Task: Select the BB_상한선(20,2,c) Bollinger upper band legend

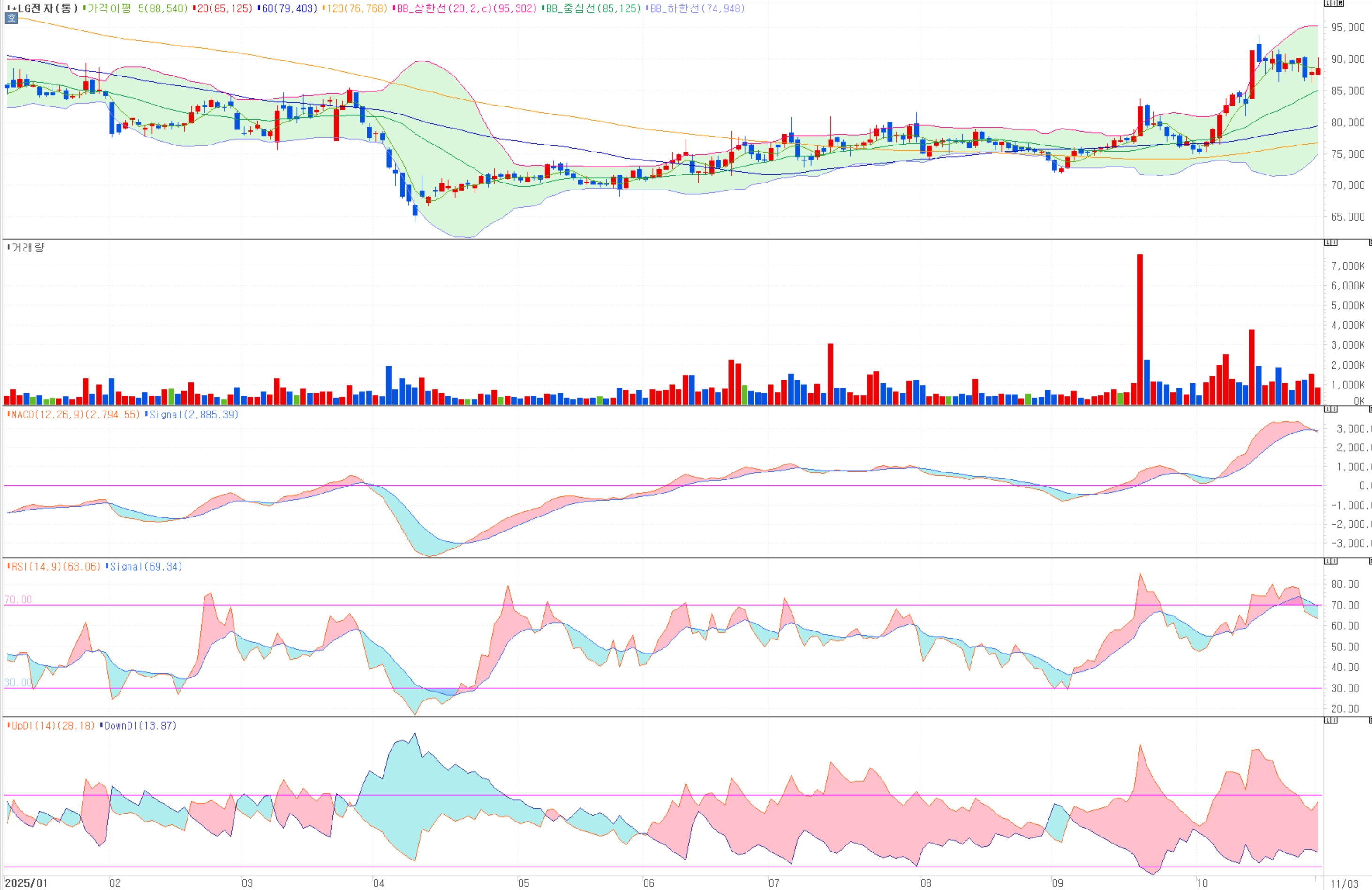Action: tap(466, 8)
